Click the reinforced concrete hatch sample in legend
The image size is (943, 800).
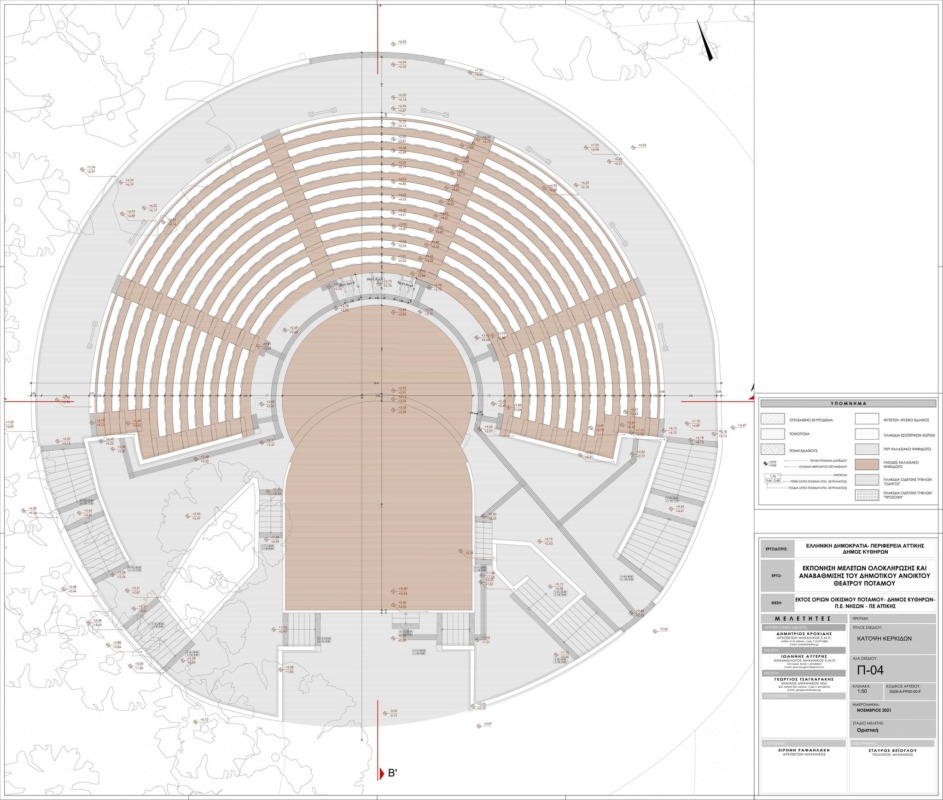(x=773, y=419)
